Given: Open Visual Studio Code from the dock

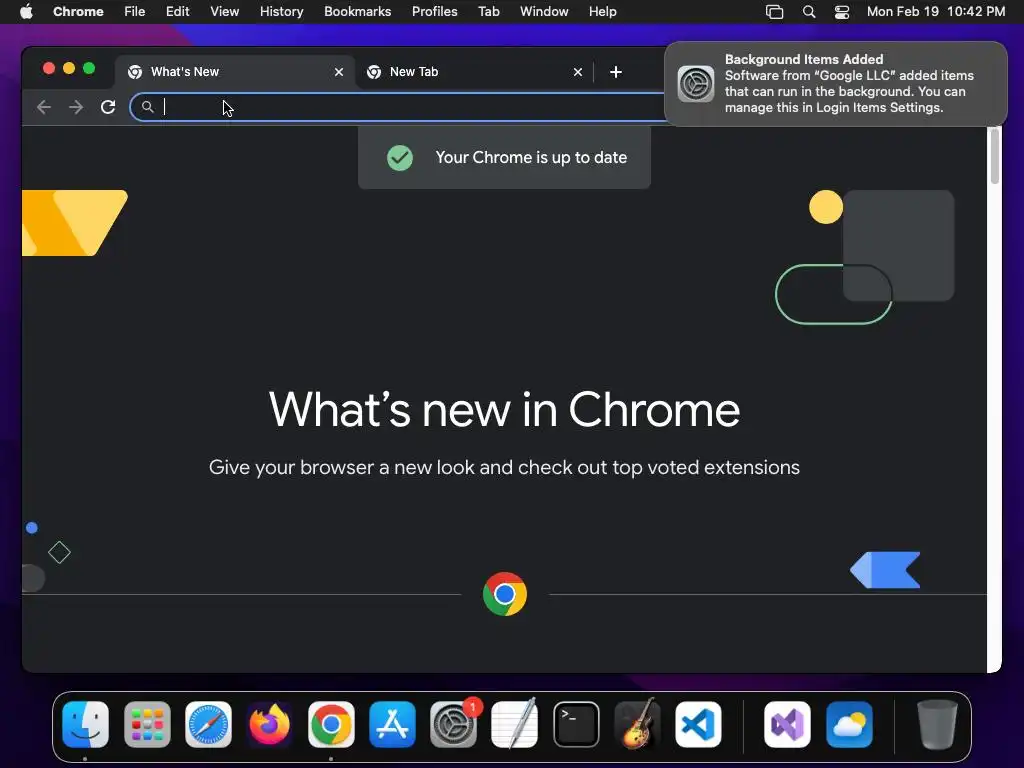Looking at the screenshot, I should (698, 724).
